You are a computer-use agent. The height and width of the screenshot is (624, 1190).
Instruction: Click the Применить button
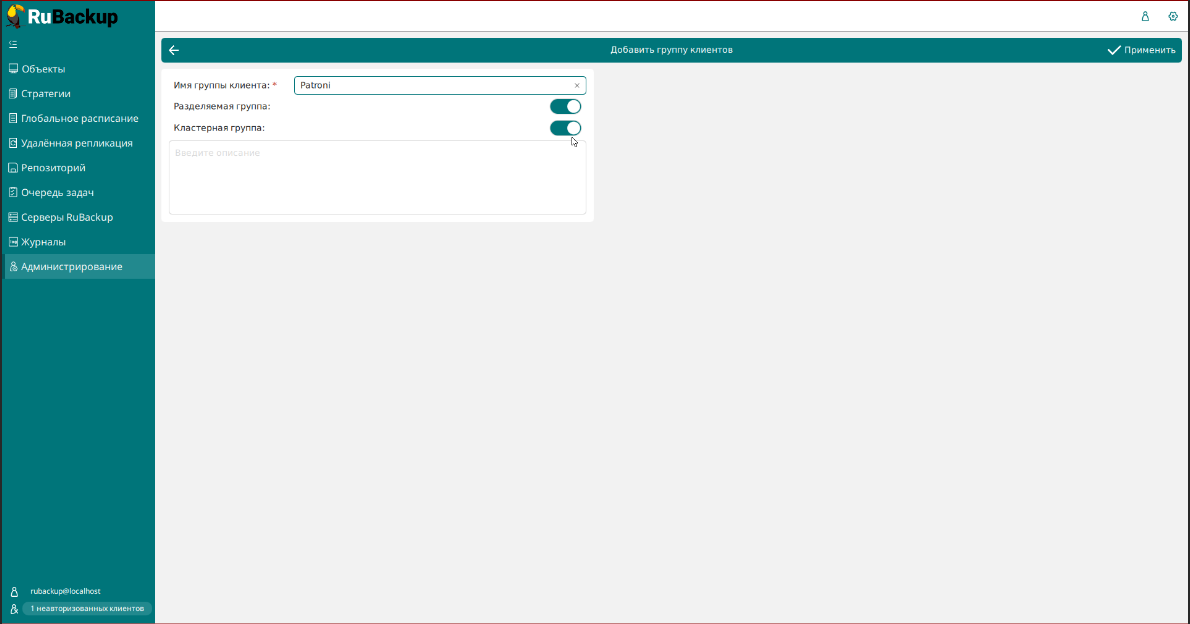click(1141, 50)
